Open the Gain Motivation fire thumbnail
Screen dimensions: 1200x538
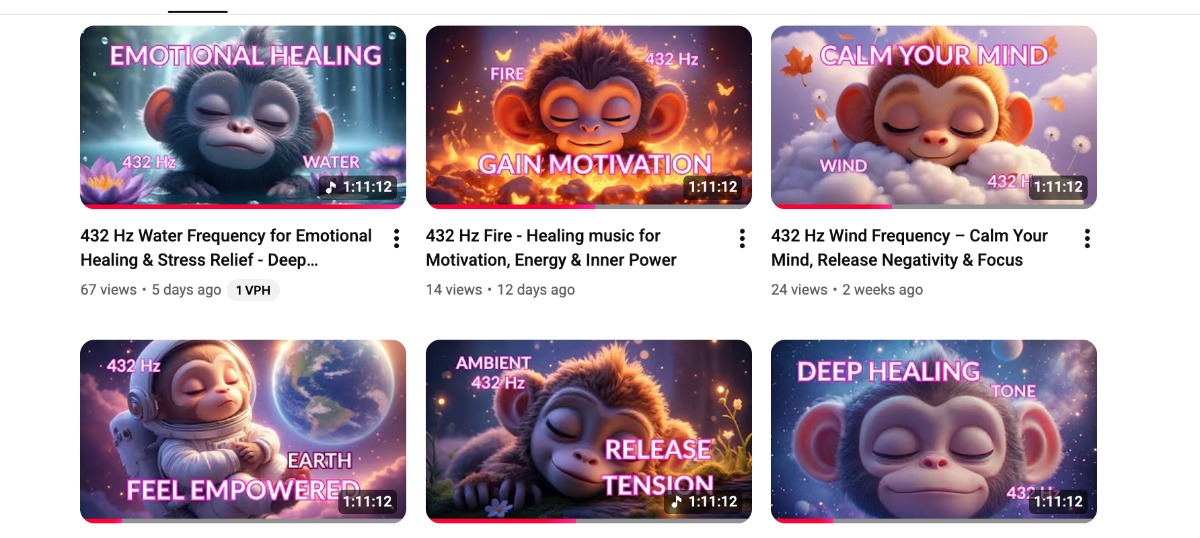589,117
